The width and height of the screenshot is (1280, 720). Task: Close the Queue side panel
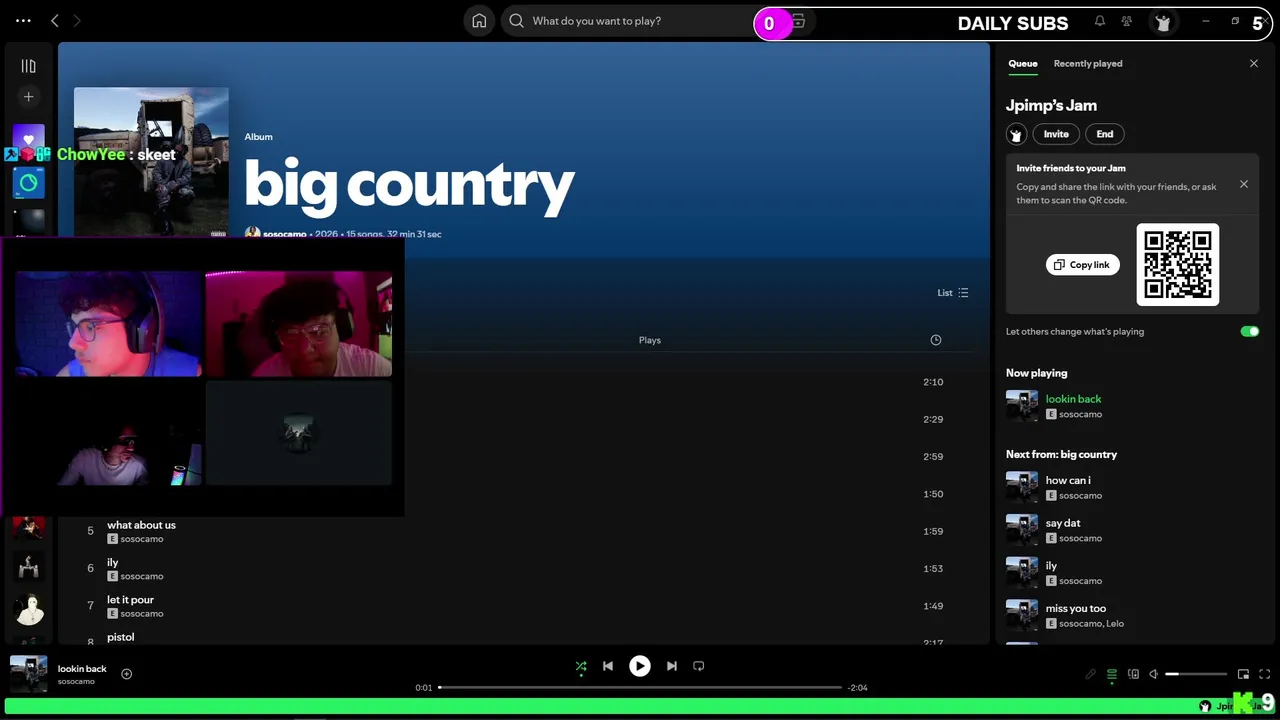[1254, 63]
